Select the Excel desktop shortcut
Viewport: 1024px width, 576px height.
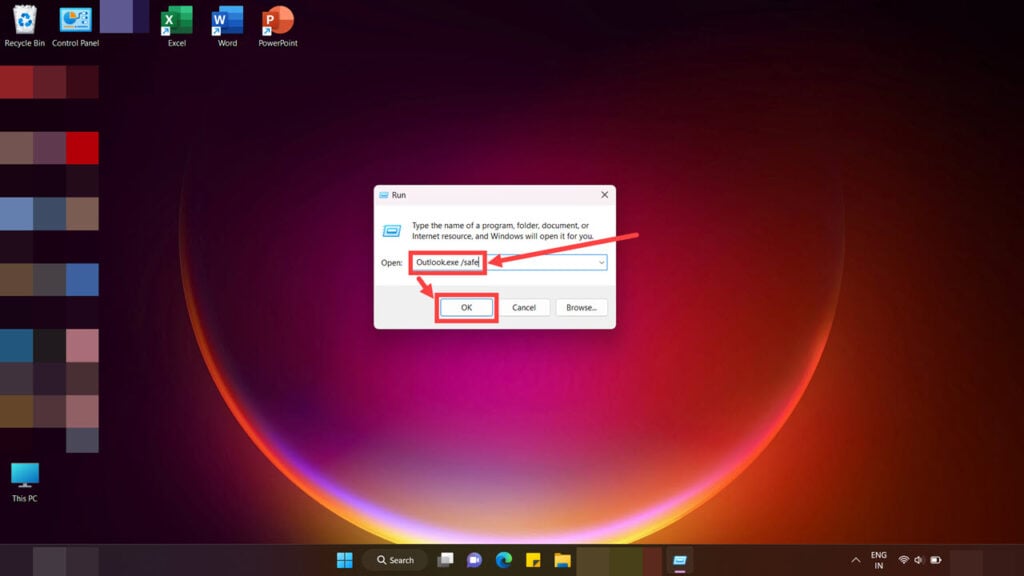pyautogui.click(x=176, y=26)
